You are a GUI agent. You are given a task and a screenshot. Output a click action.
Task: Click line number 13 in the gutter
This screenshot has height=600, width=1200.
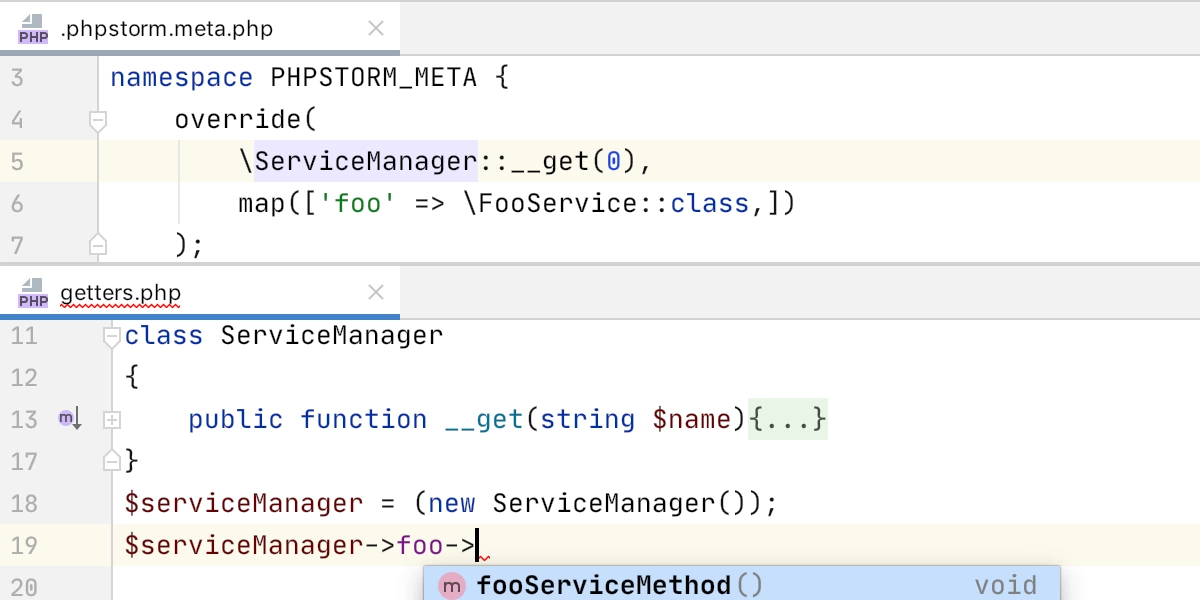point(24,419)
